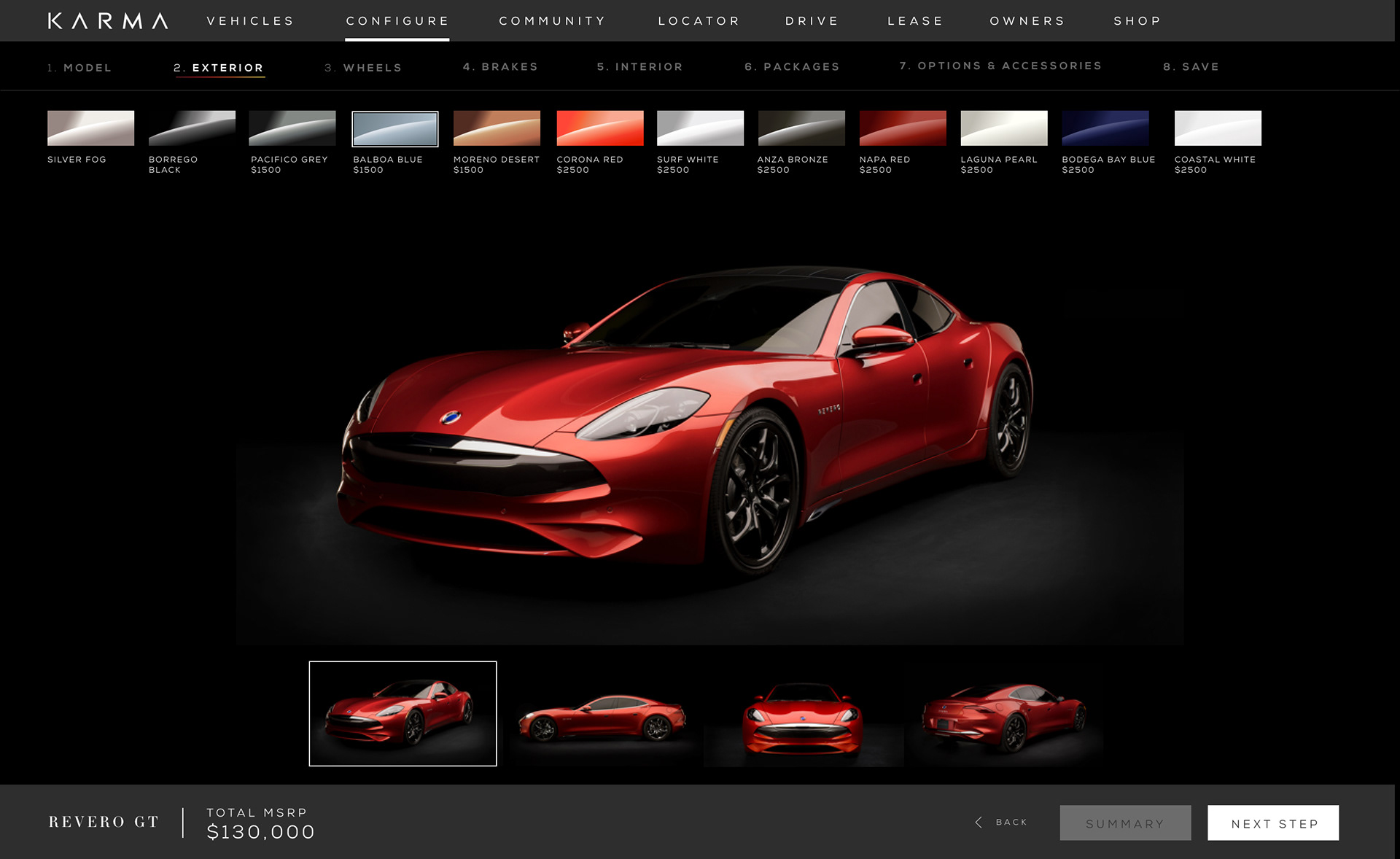This screenshot has height=859, width=1400.
Task: Select Napa Red paint swatch
Action: (x=903, y=128)
